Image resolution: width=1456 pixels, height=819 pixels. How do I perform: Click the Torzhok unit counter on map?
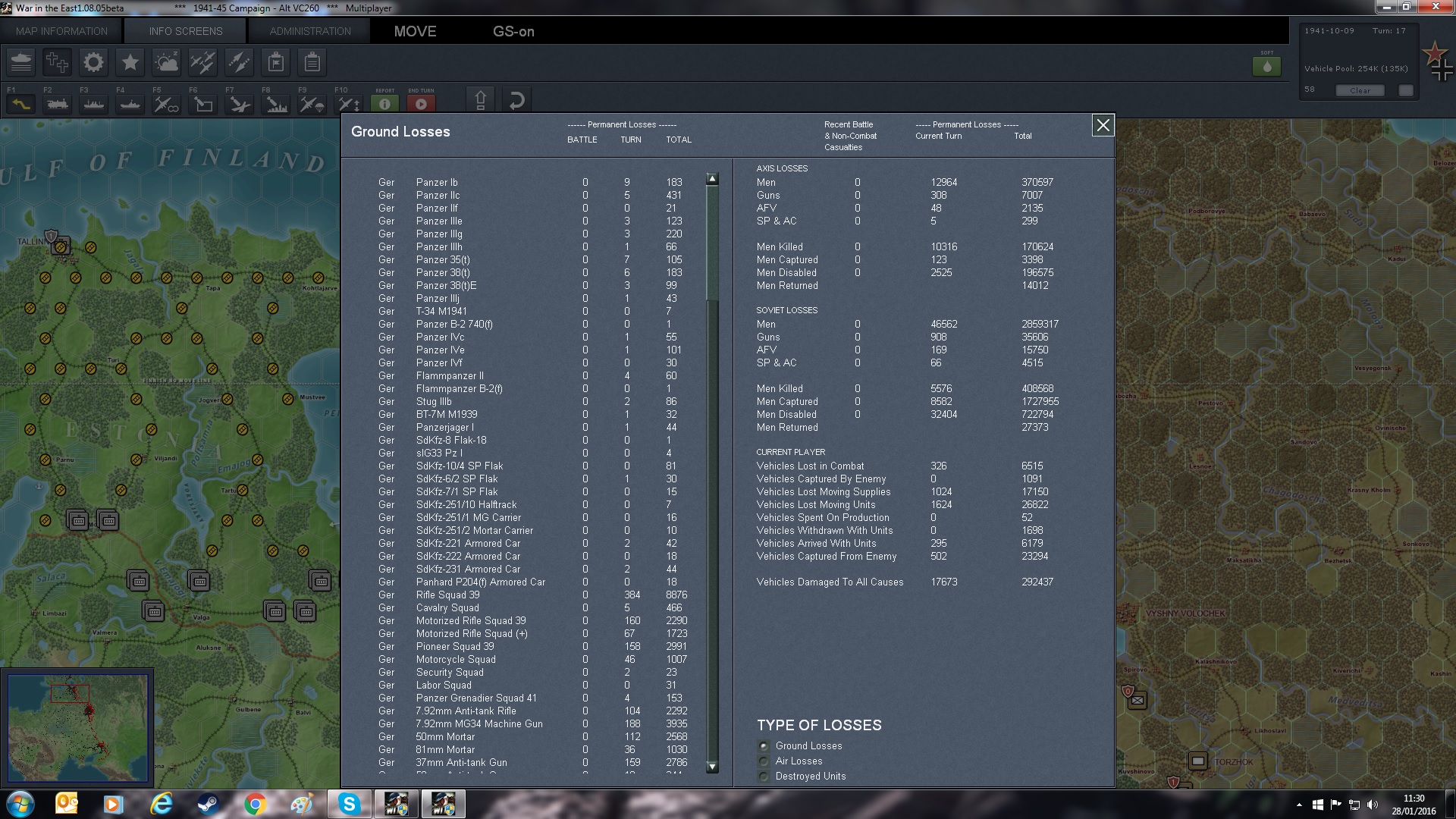[1197, 761]
